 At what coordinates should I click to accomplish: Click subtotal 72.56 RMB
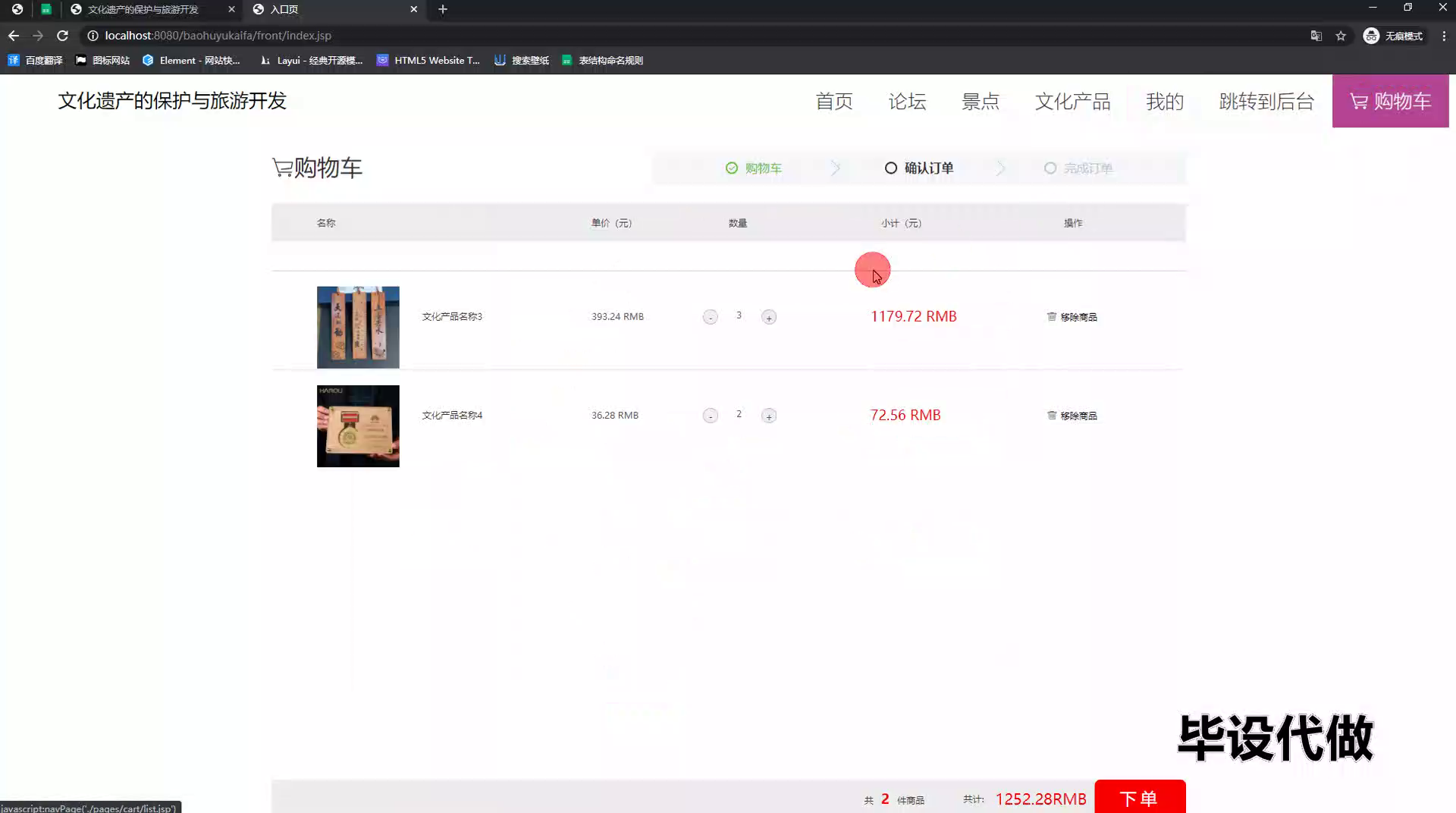905,415
